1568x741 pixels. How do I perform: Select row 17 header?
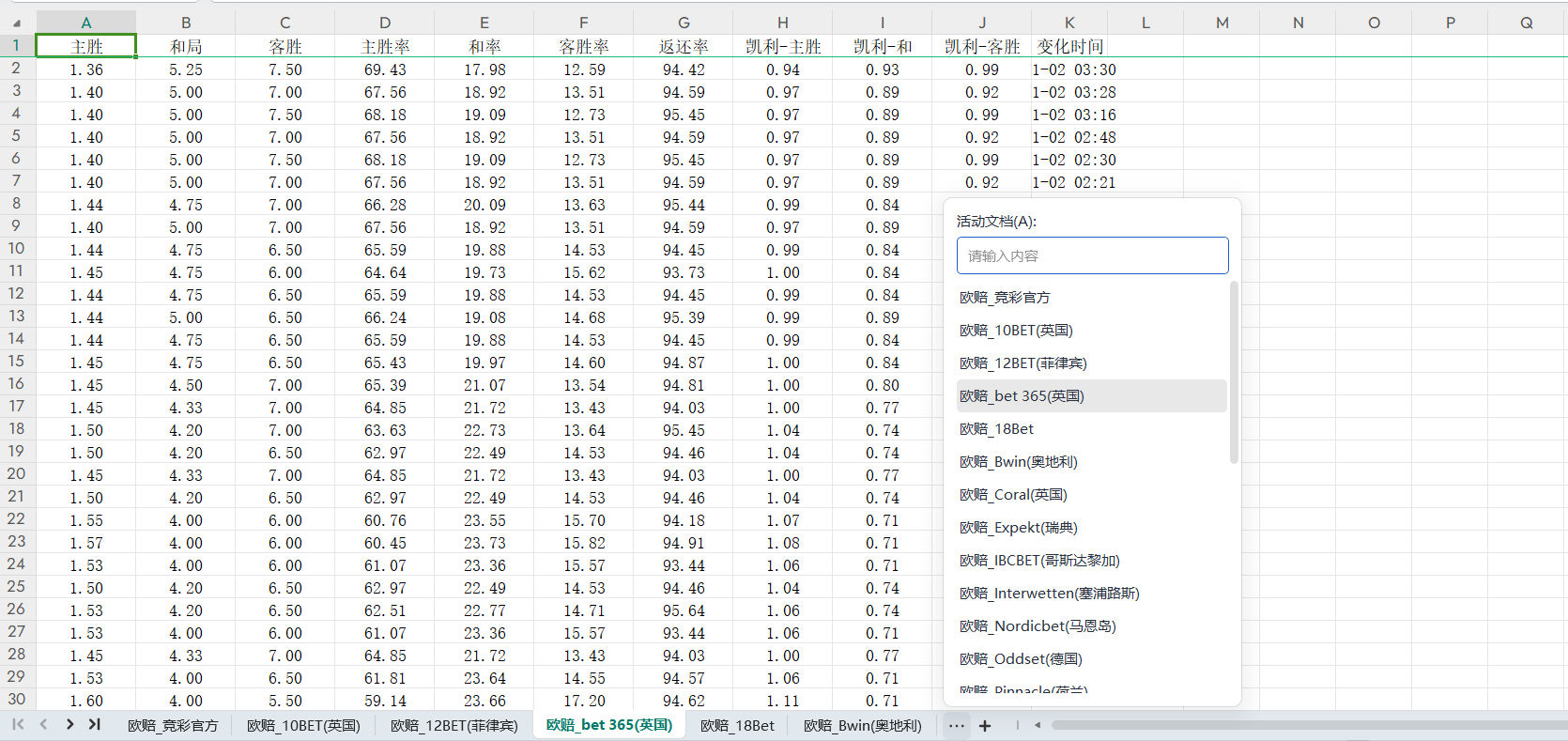pos(16,406)
